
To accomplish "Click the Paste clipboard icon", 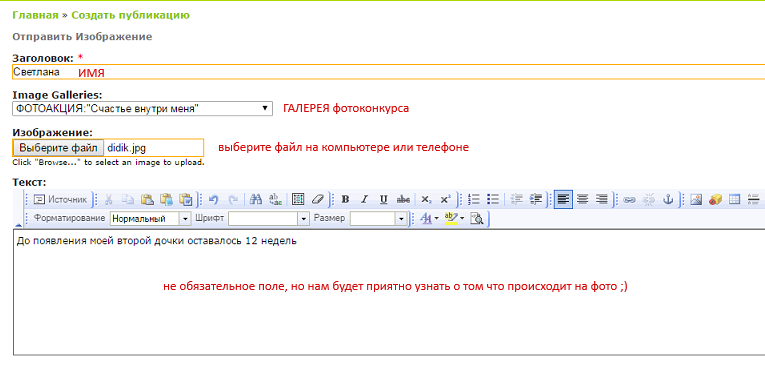I will (147, 199).
